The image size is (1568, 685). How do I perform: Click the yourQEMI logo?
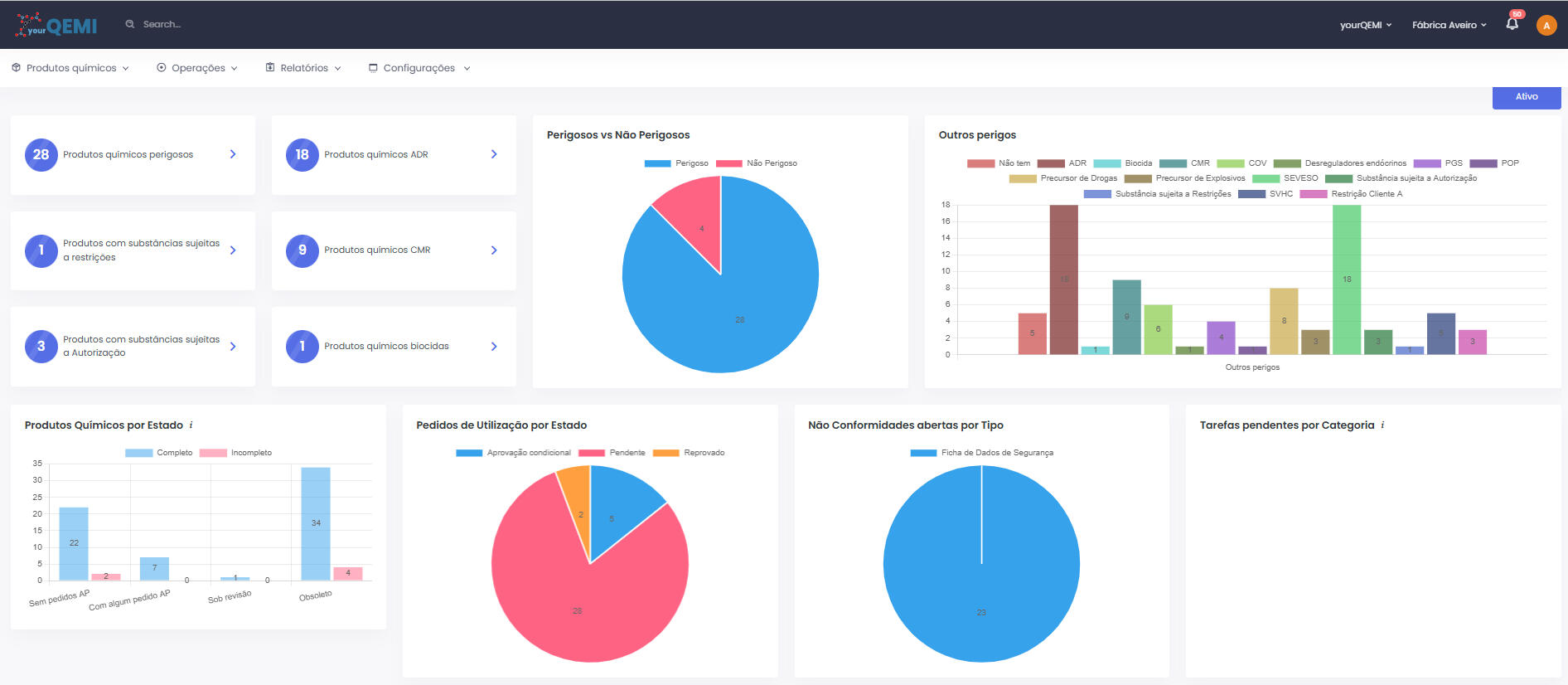(56, 25)
